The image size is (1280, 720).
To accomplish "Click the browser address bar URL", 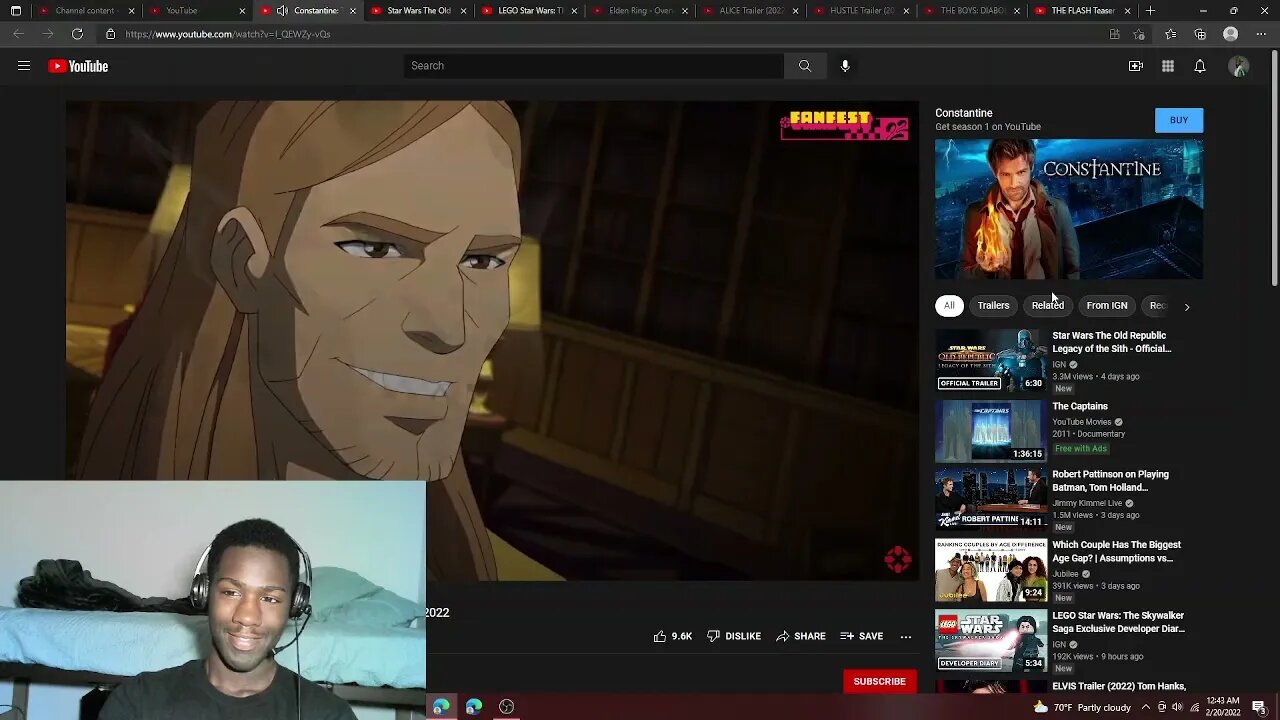I will [228, 34].
